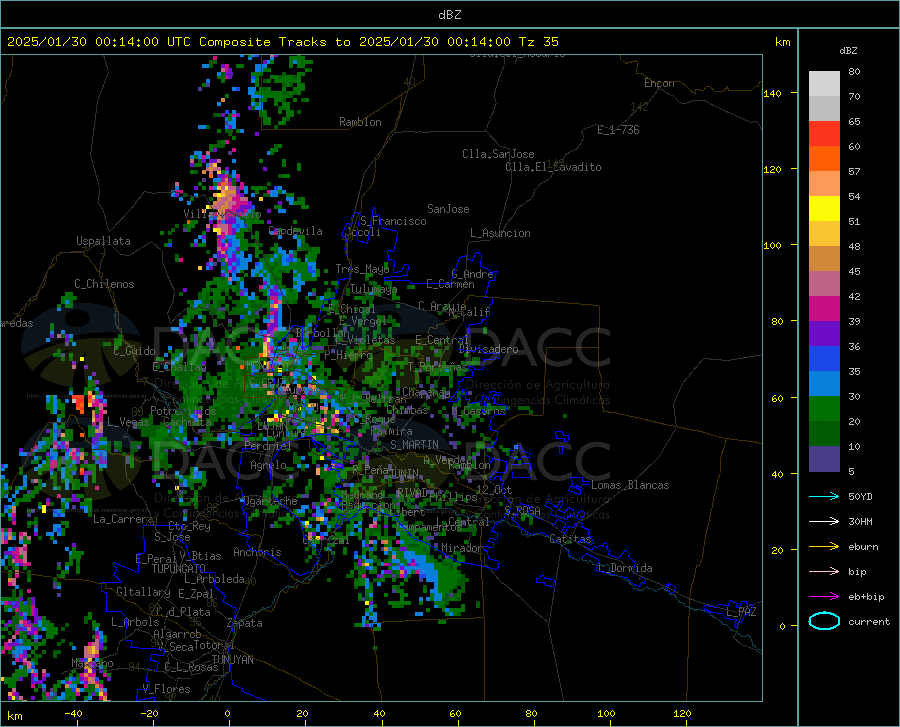Click the C_Guido map label
The width and height of the screenshot is (900, 727).
pyautogui.click(x=134, y=351)
